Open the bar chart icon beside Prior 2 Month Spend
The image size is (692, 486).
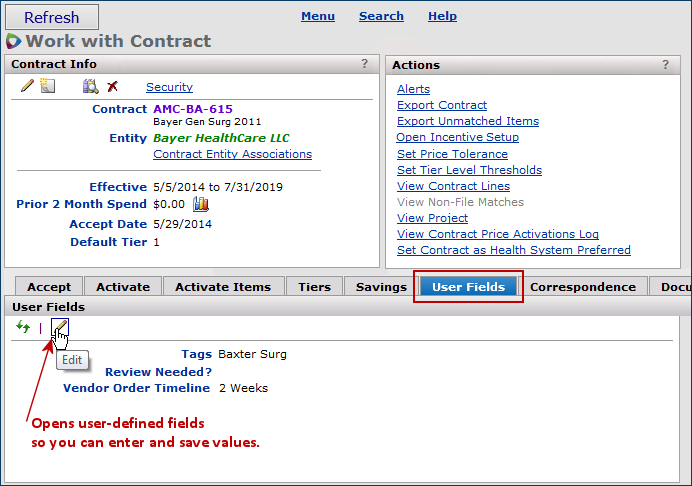coord(201,204)
